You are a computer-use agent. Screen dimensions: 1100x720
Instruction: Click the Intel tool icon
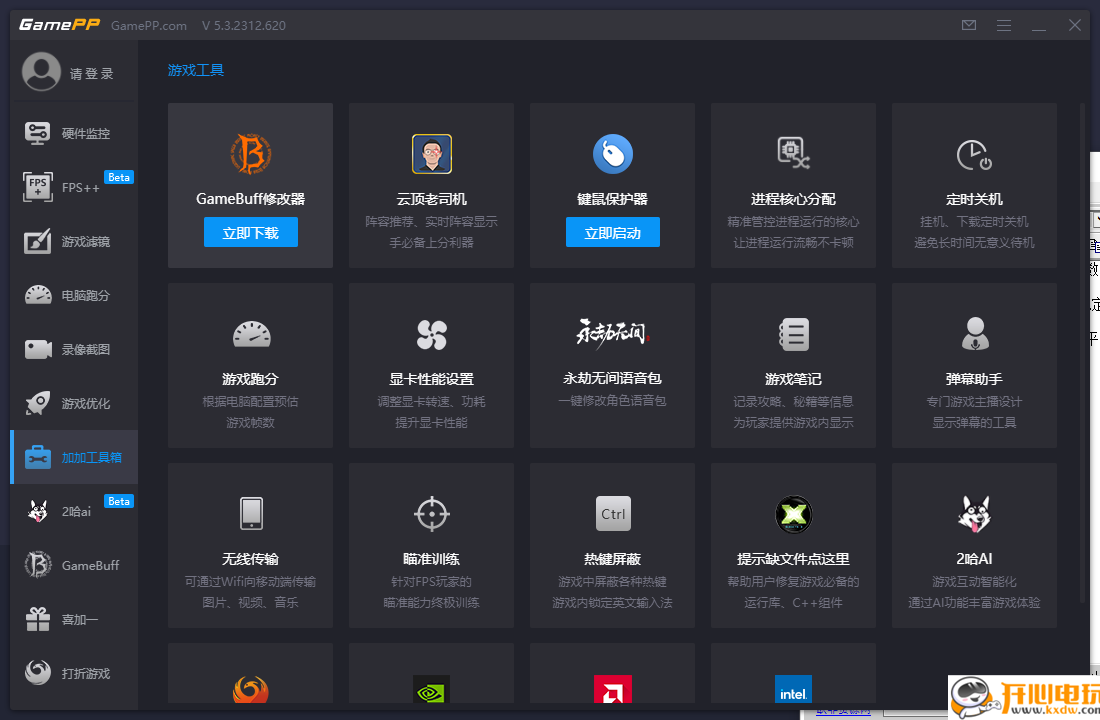tap(793, 690)
